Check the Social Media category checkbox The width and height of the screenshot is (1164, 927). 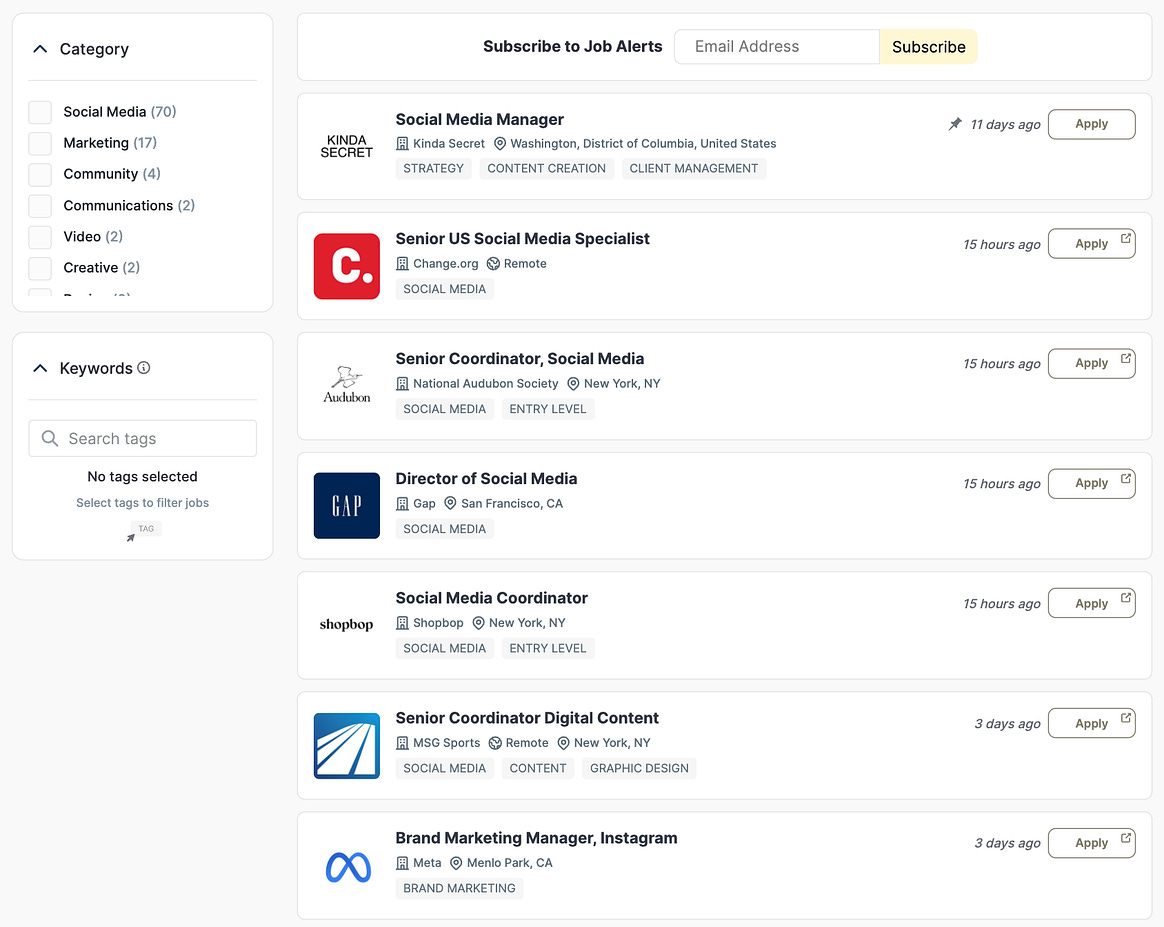click(40, 112)
